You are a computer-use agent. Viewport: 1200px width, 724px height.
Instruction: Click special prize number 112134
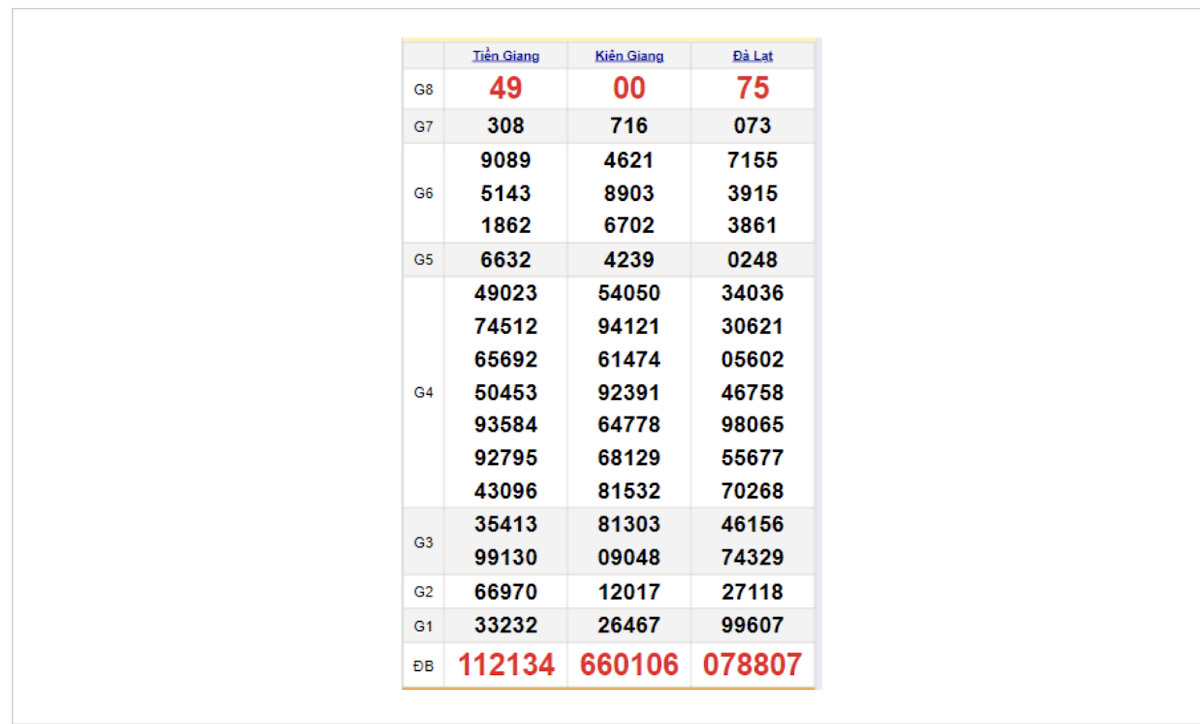tap(506, 665)
